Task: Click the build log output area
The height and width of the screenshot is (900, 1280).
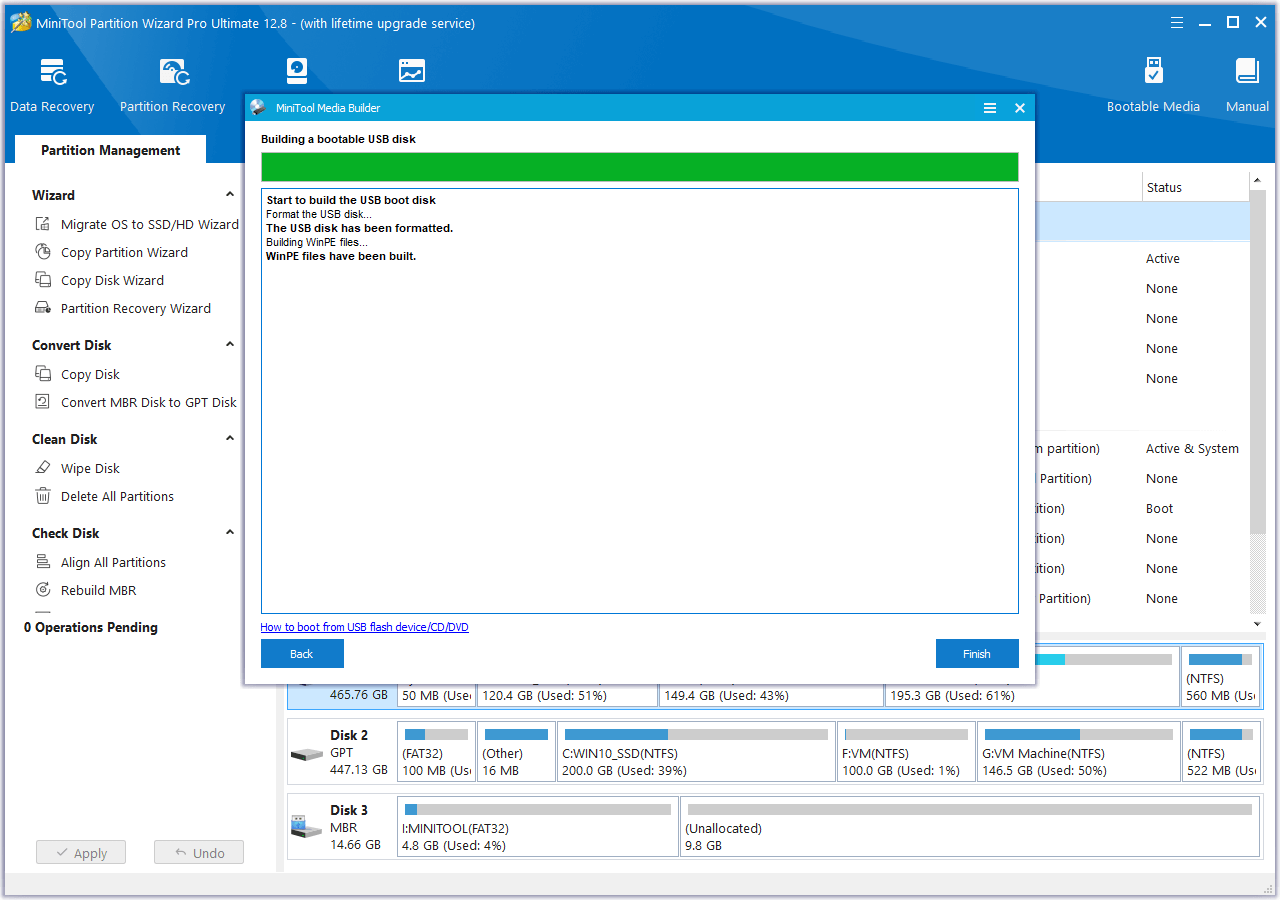Action: coord(640,401)
